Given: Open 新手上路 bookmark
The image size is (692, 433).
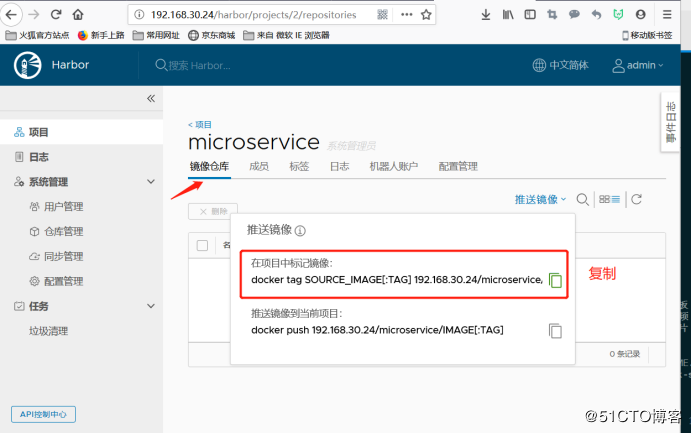Looking at the screenshot, I should [101, 35].
